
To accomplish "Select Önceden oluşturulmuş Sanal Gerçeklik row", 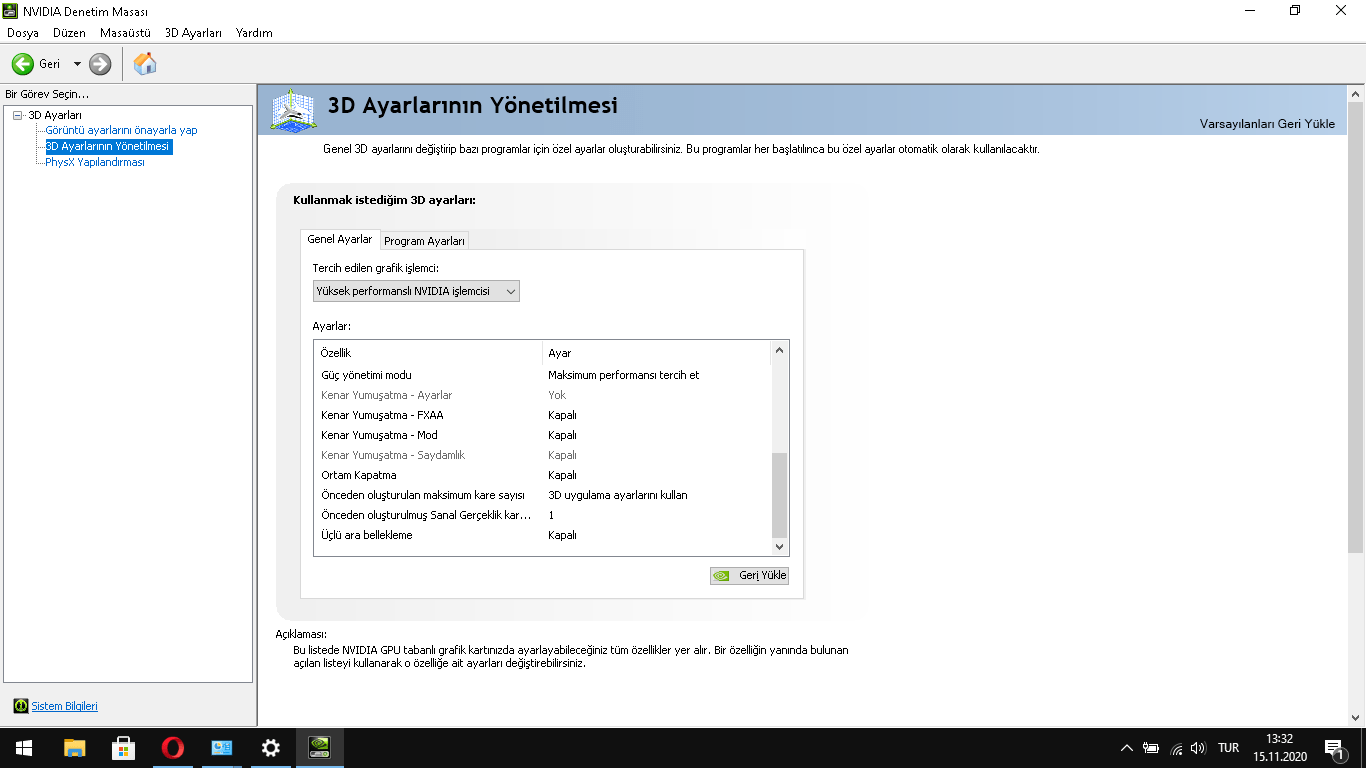I will [x=543, y=515].
